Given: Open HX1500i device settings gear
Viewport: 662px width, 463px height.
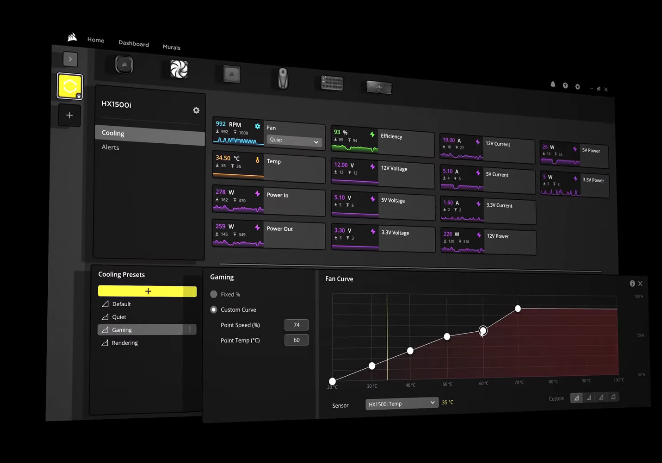Looking at the screenshot, I should click(x=196, y=110).
